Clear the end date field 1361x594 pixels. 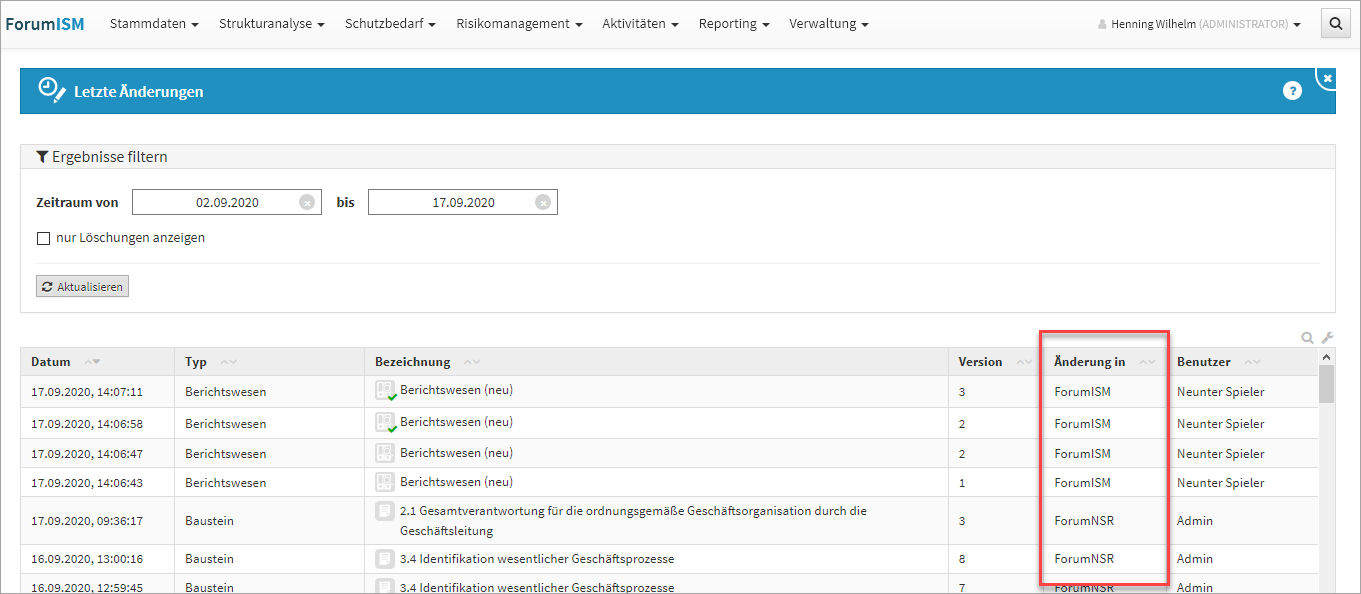543,202
